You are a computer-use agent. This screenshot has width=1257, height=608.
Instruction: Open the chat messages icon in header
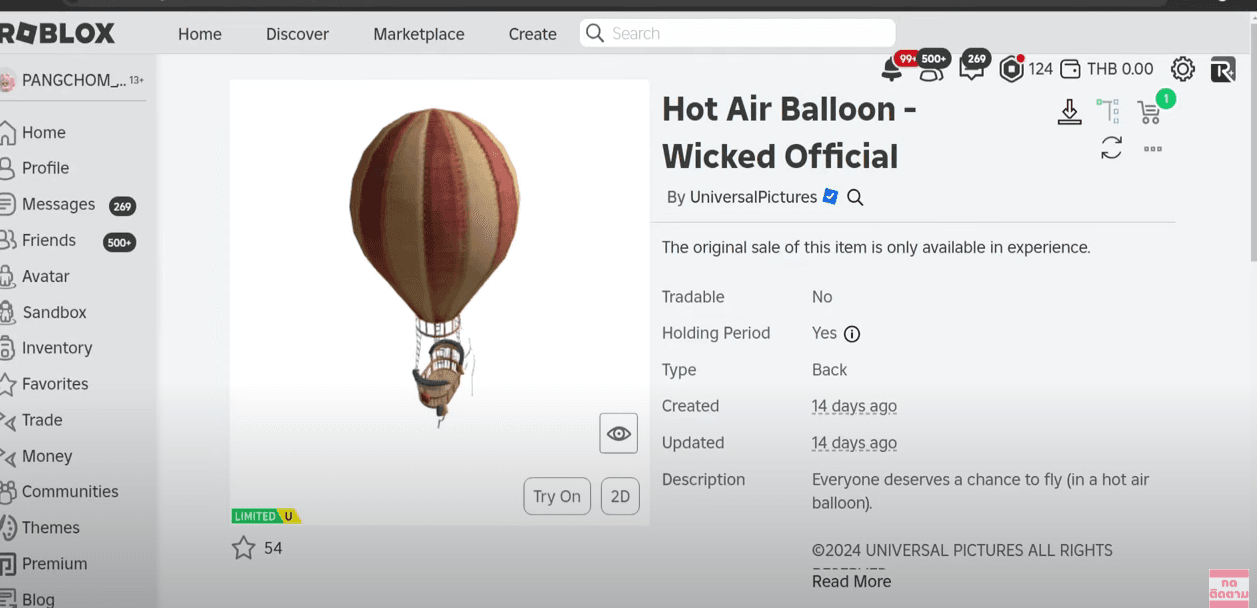point(971,68)
